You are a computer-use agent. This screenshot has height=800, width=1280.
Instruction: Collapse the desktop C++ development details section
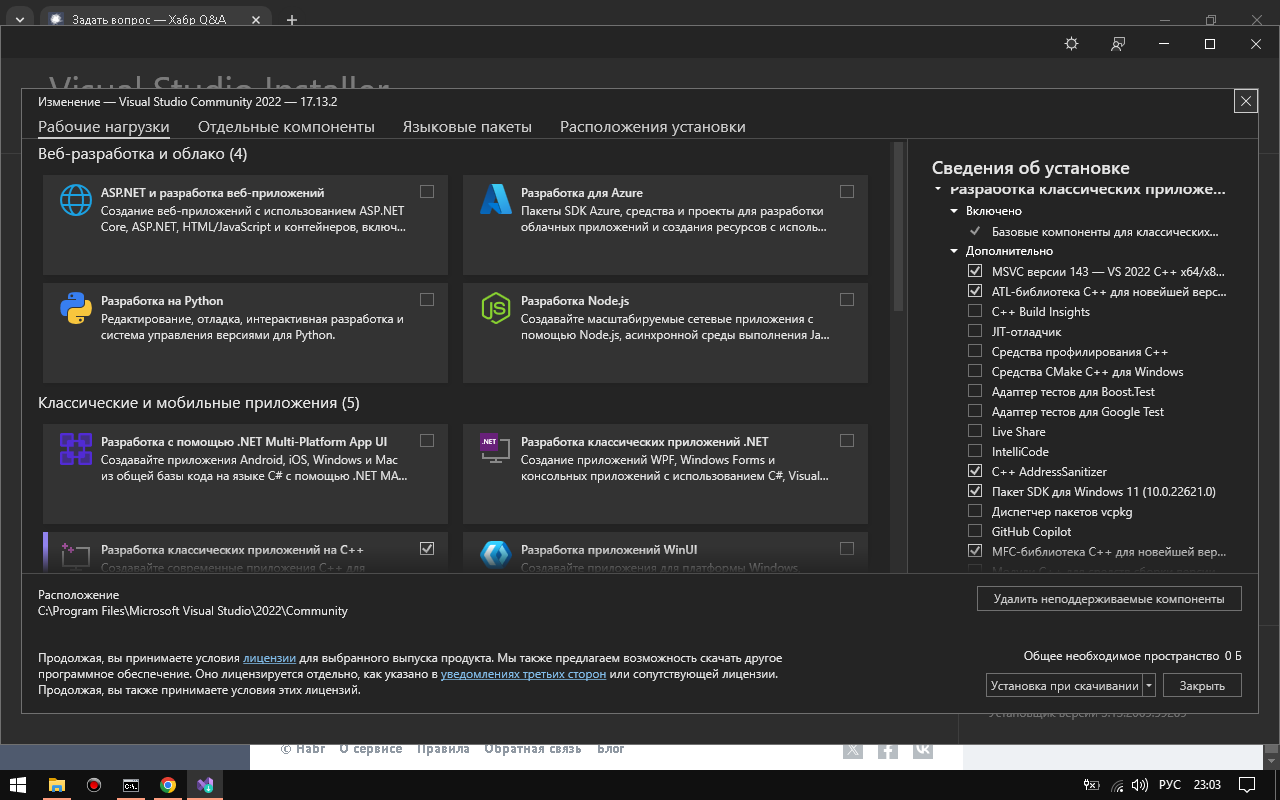pyautogui.click(x=938, y=189)
